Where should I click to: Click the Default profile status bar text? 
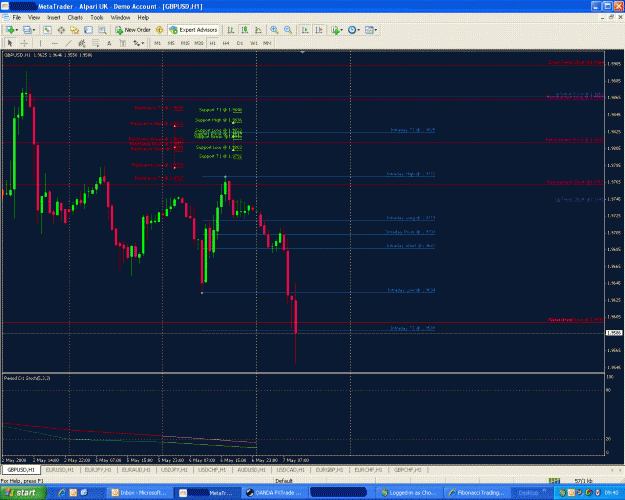[x=284, y=481]
